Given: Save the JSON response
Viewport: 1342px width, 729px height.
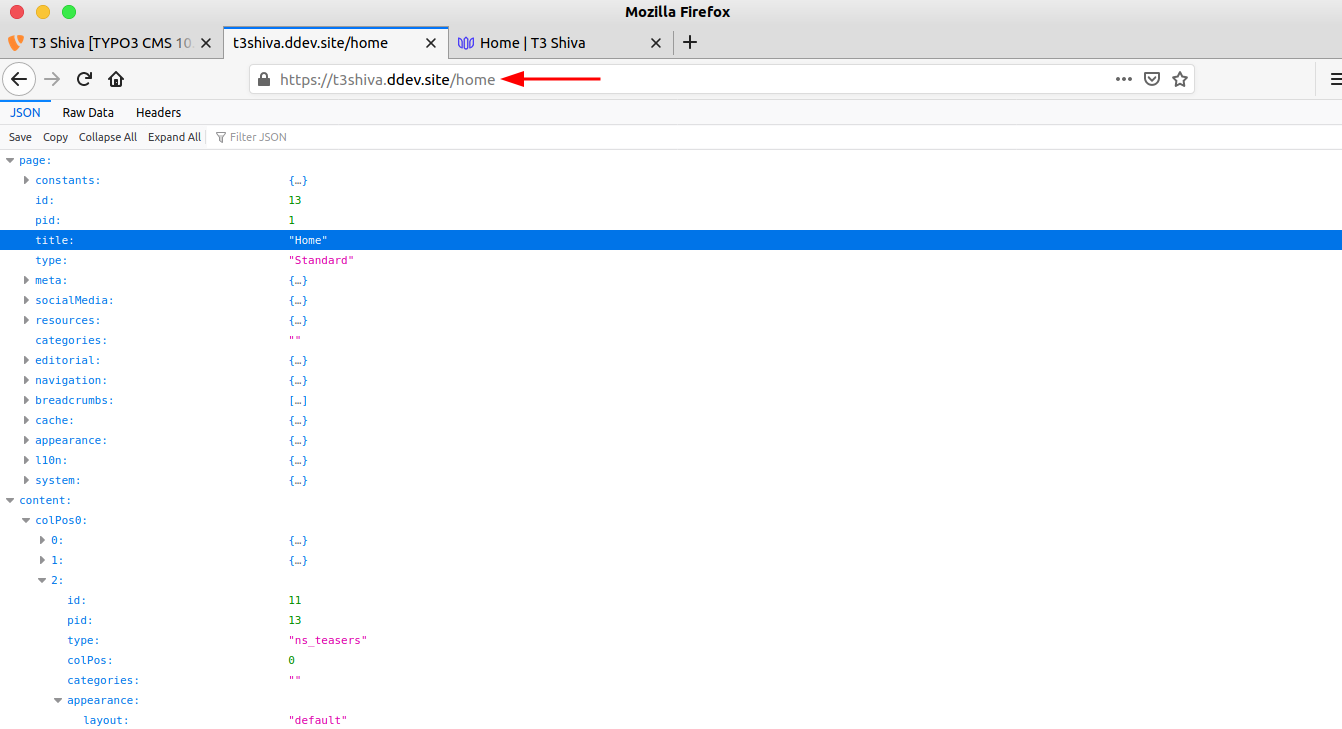Looking at the screenshot, I should click(19, 136).
